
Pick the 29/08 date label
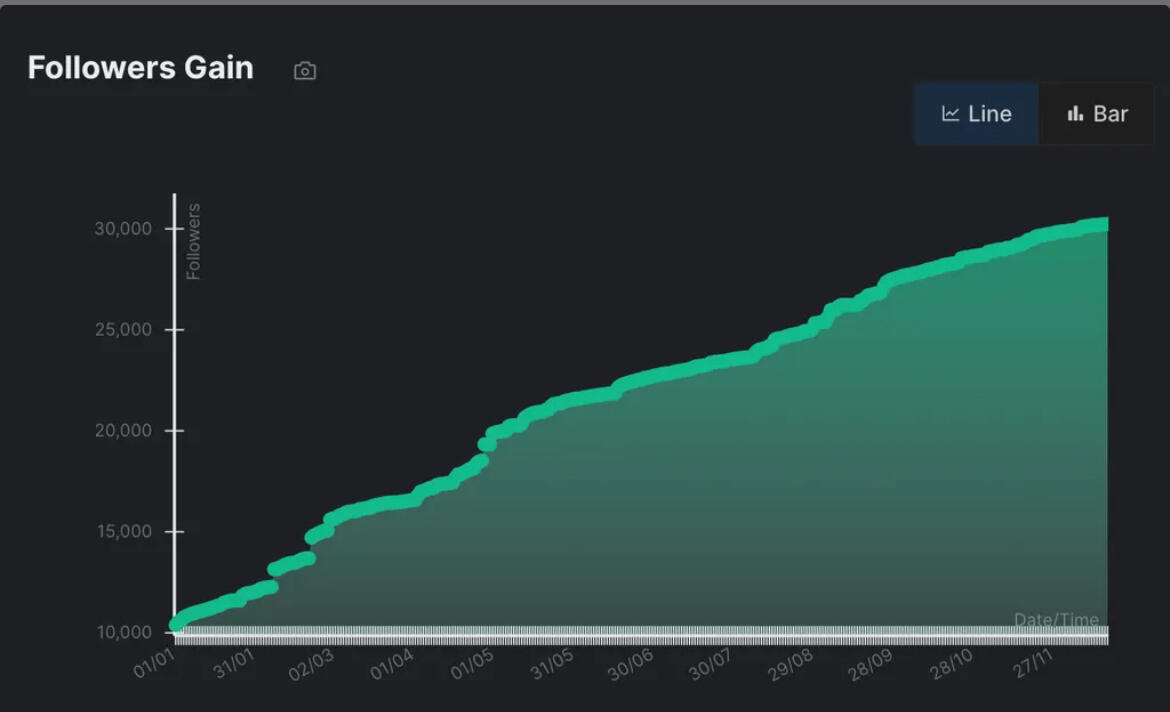[792, 664]
